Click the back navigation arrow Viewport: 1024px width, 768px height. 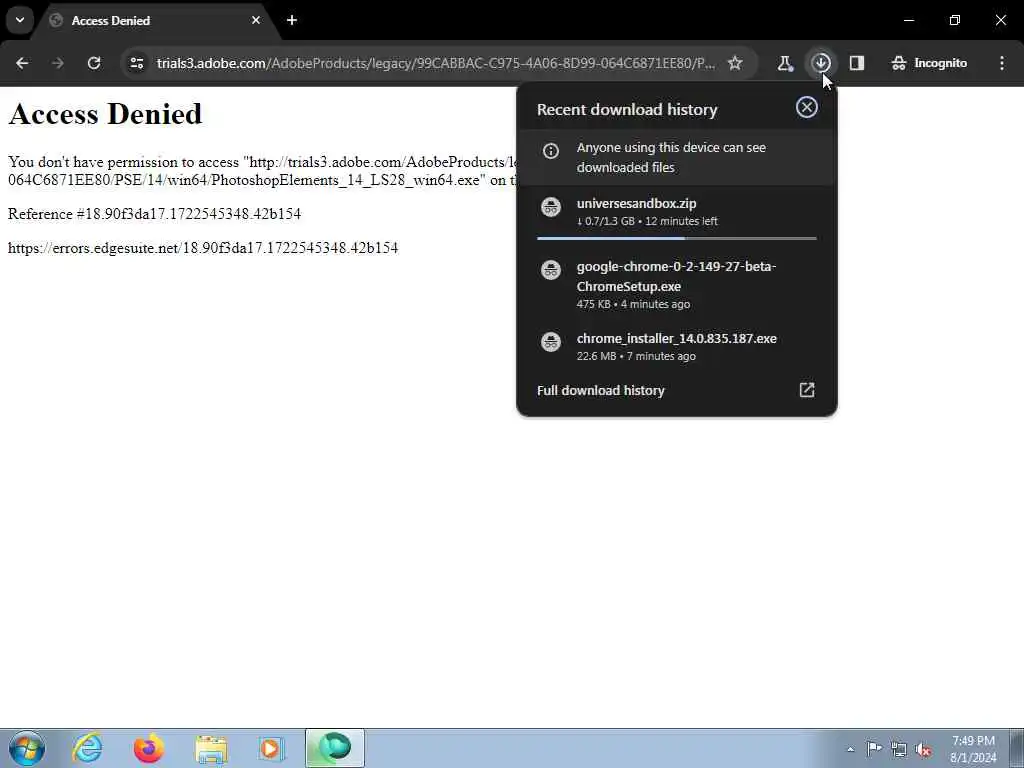tap(22, 63)
